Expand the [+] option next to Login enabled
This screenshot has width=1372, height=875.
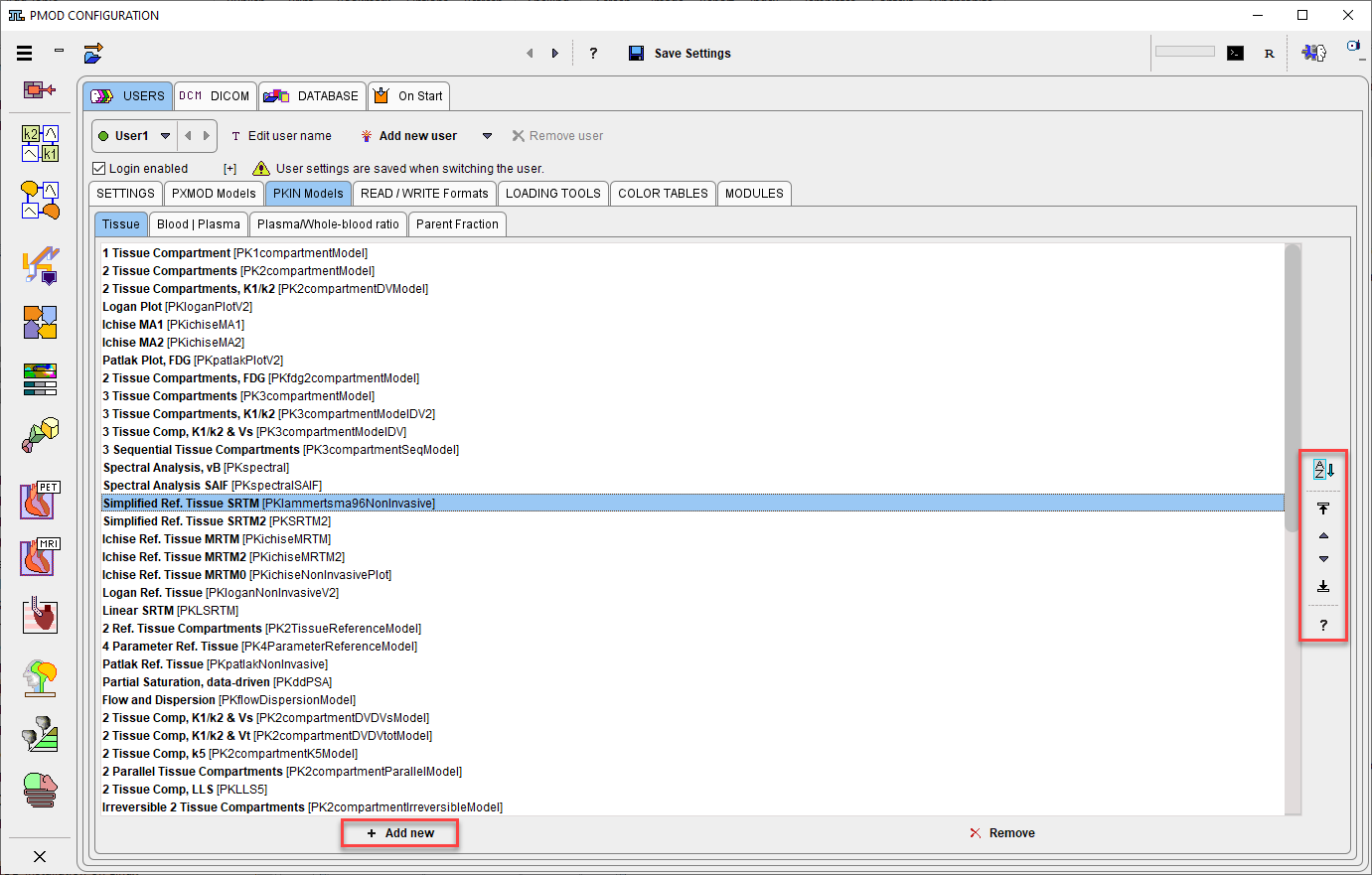tap(229, 169)
